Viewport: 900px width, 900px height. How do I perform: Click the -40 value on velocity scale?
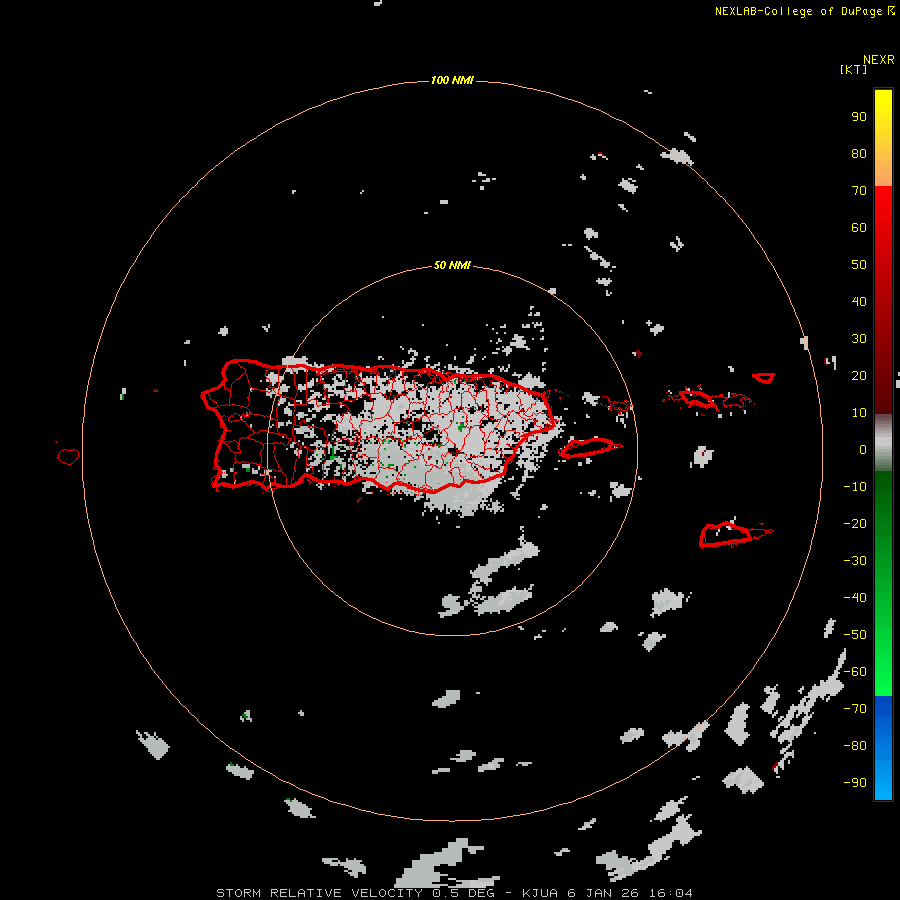click(x=855, y=598)
